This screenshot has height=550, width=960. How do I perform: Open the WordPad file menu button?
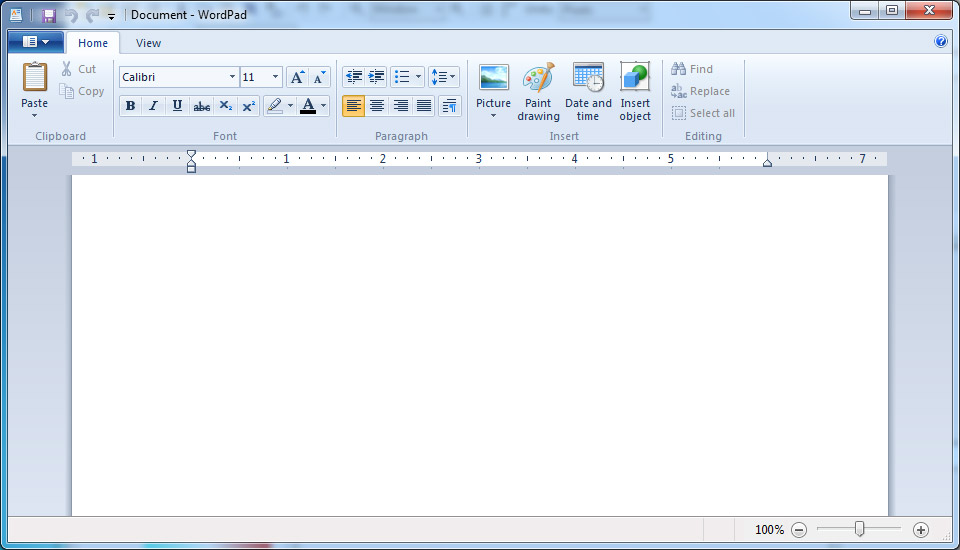[35, 42]
